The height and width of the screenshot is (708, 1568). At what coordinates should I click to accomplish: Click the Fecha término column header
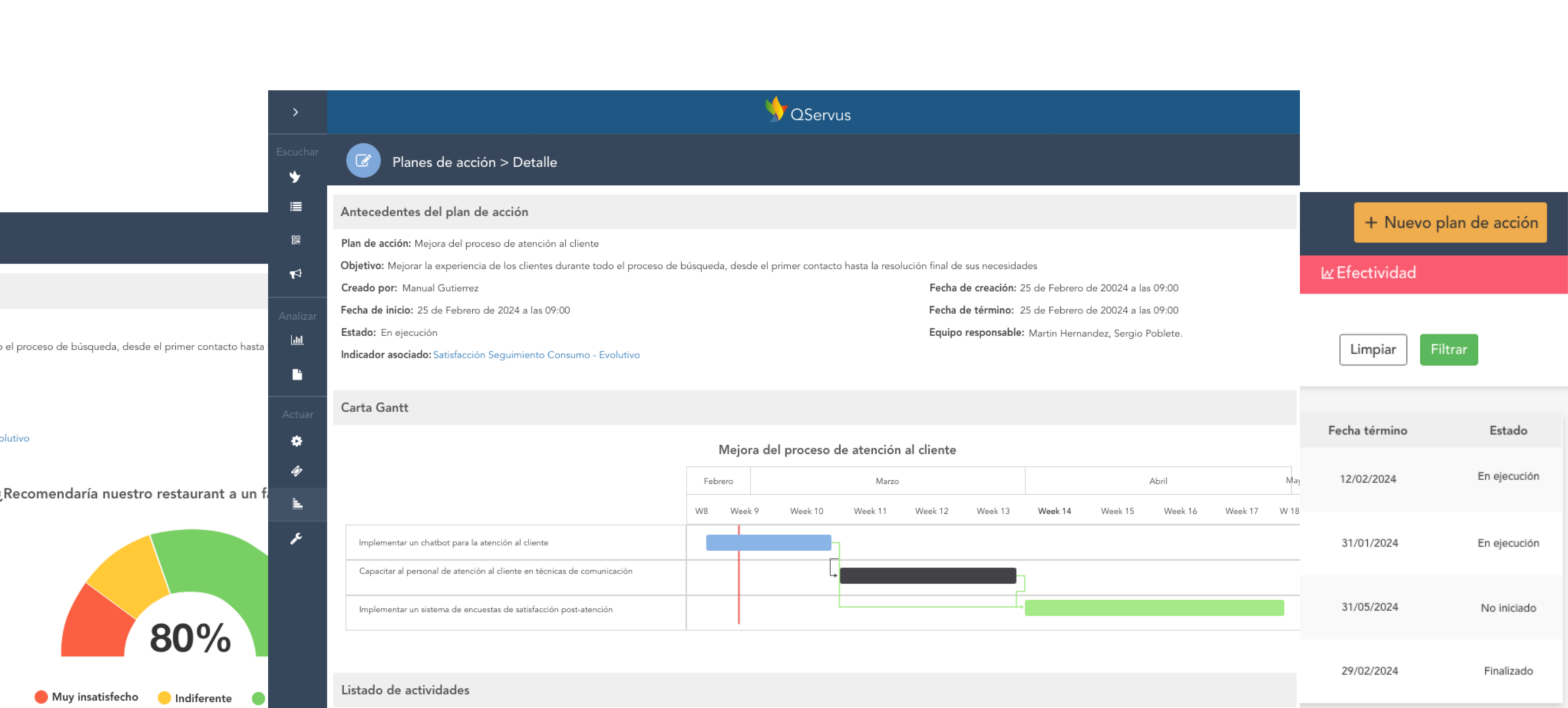point(1367,431)
